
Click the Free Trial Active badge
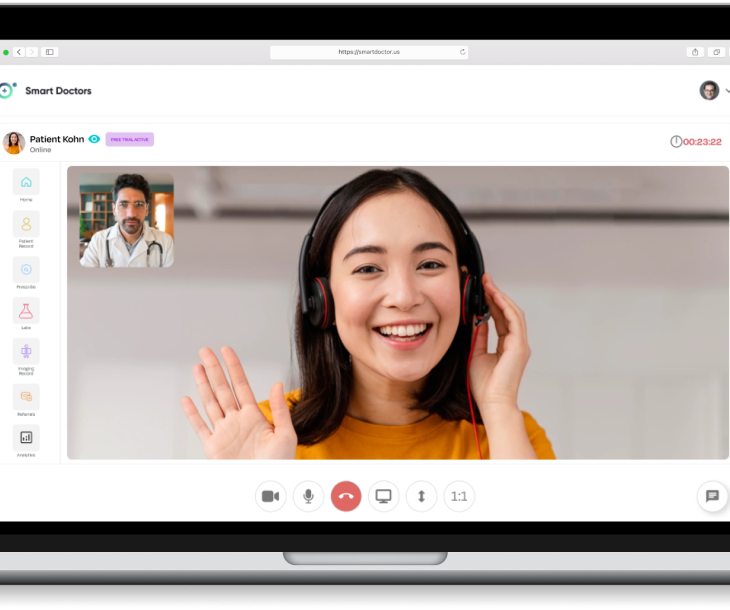click(x=130, y=140)
